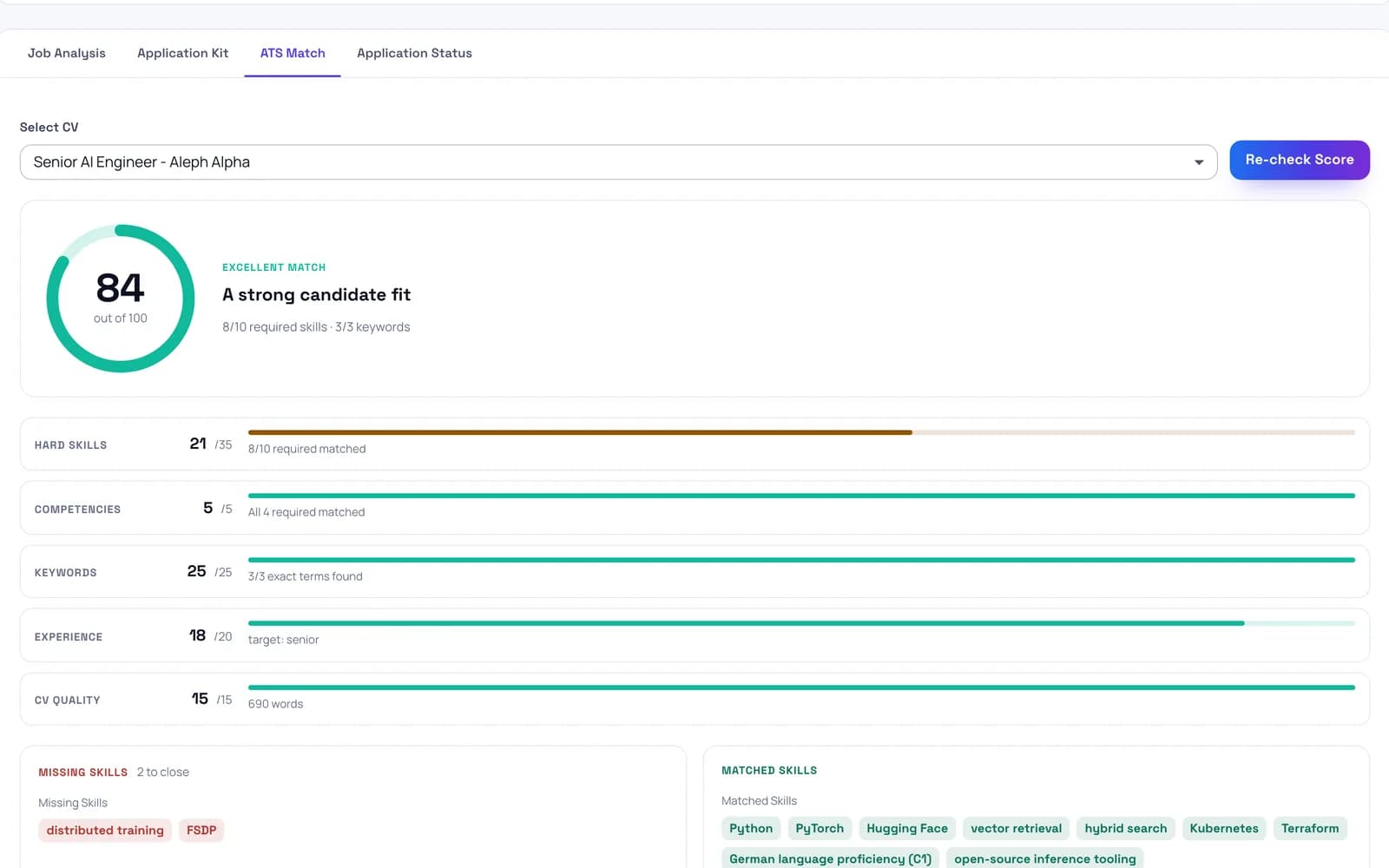
Task: Click the 'COMPETENCIES' row label
Action: [77, 510]
